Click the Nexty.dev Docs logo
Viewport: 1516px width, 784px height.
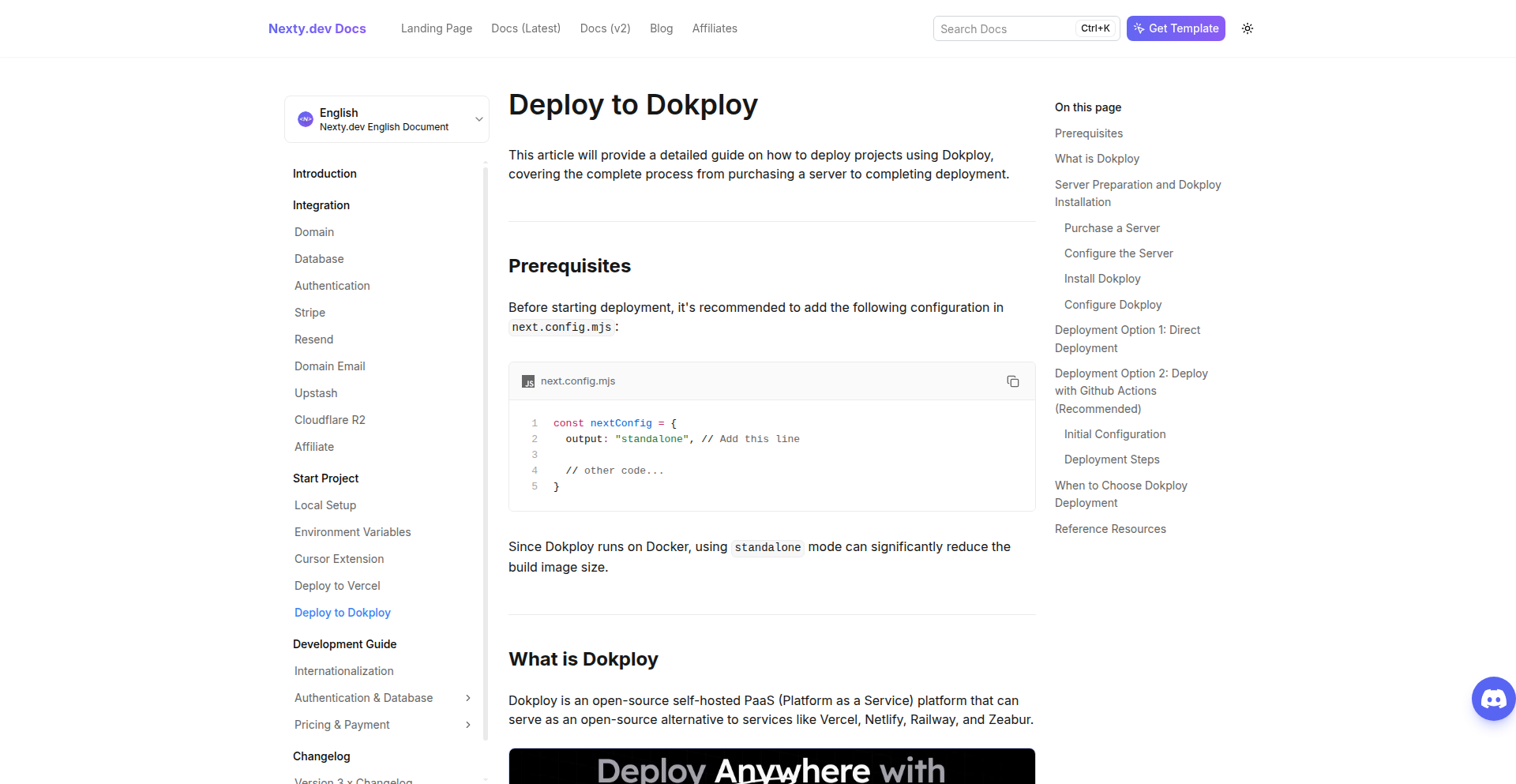[317, 28]
